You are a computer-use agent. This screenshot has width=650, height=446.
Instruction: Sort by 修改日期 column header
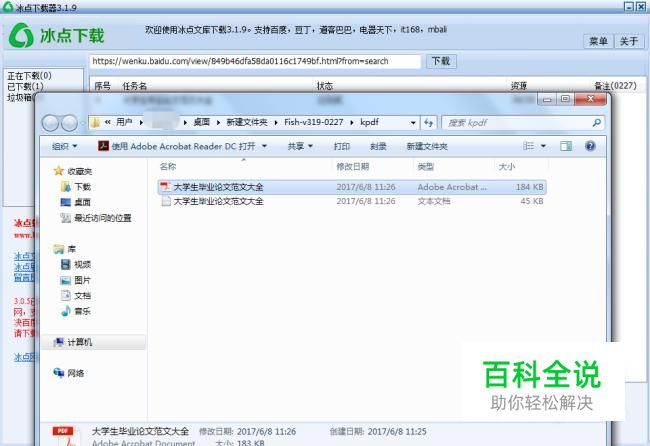point(352,166)
